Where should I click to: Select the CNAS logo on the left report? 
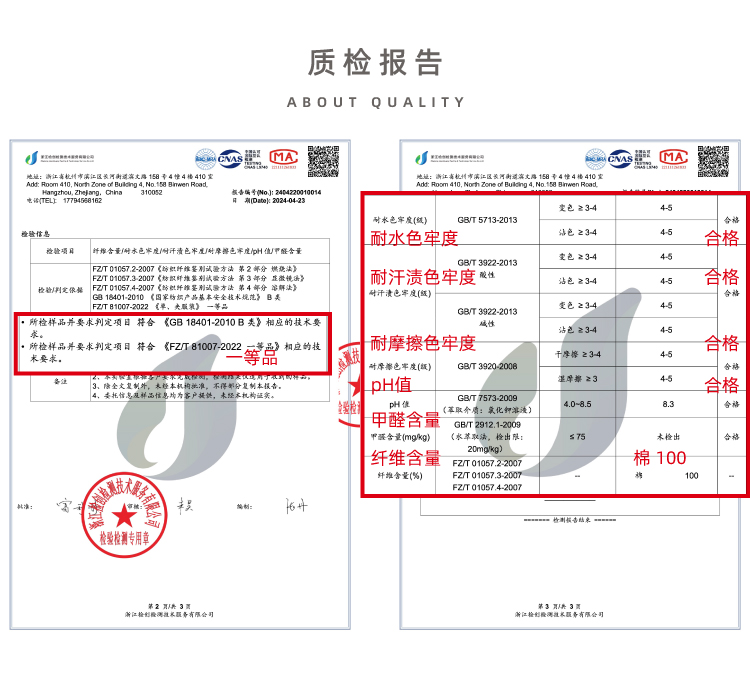click(230, 159)
